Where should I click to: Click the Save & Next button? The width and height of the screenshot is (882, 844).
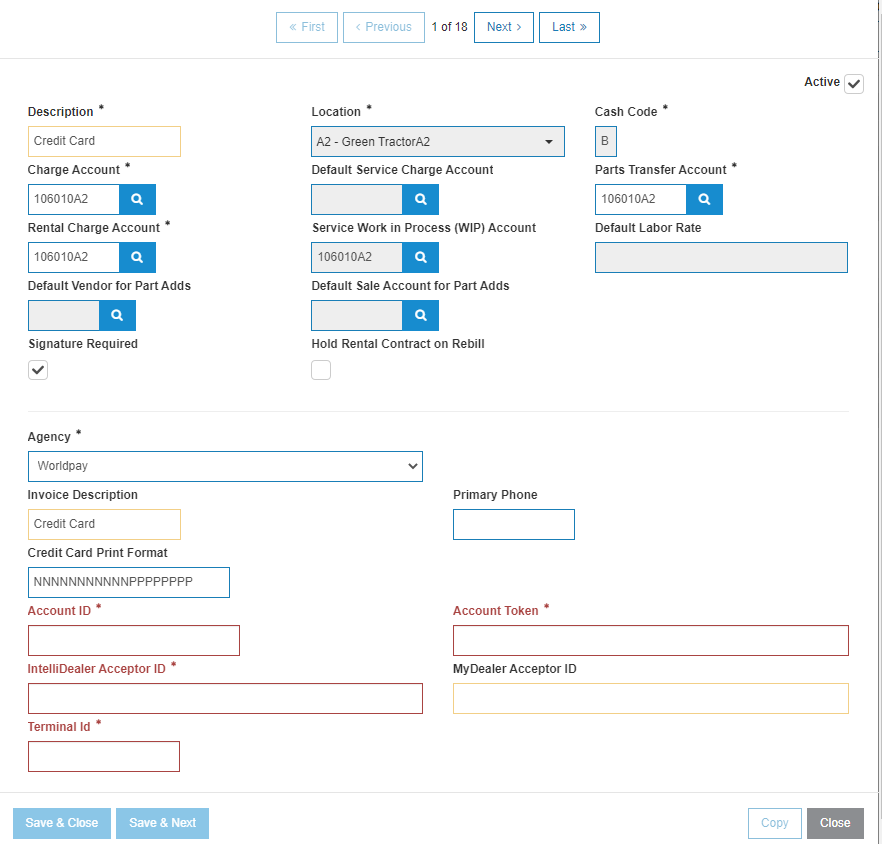click(163, 823)
